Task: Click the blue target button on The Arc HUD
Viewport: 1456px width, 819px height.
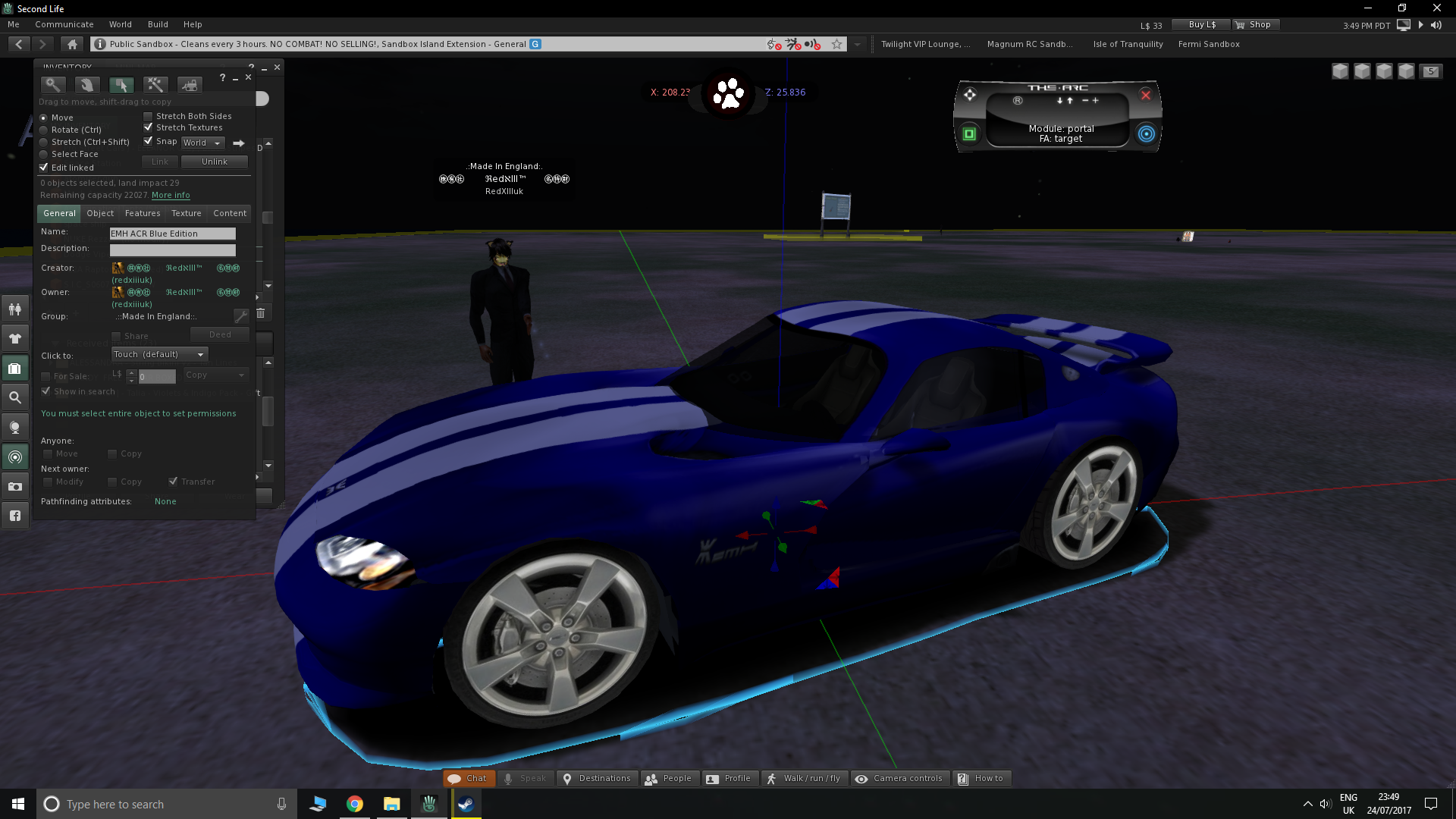Action: click(1147, 134)
